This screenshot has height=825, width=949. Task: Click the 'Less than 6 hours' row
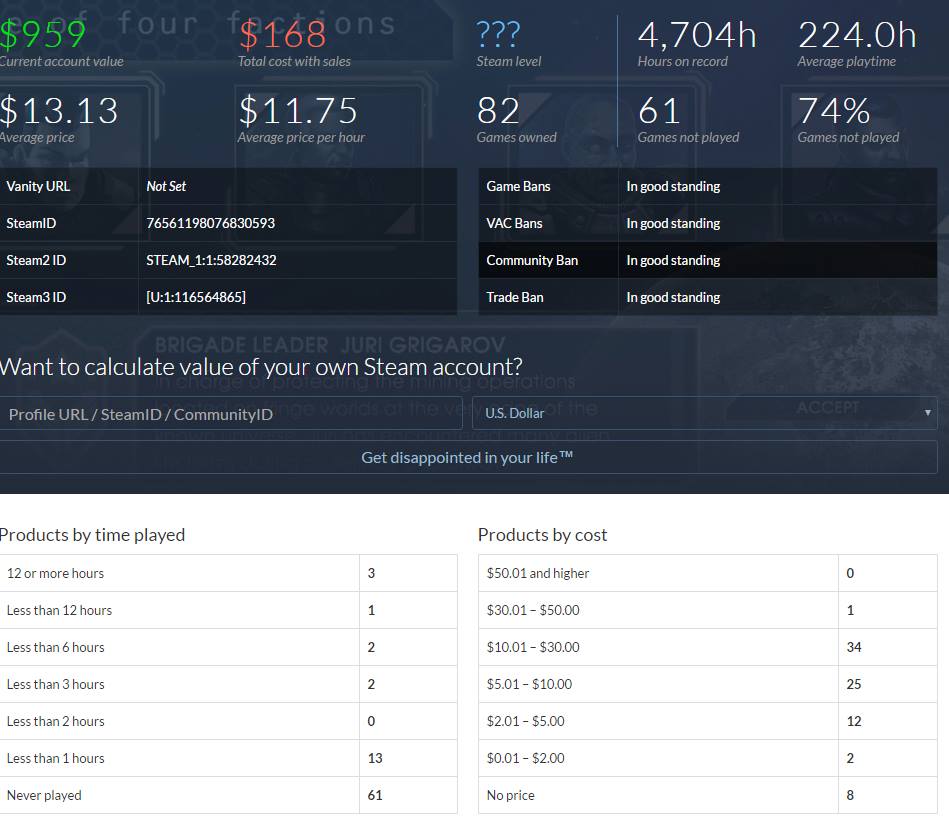[x=228, y=647]
